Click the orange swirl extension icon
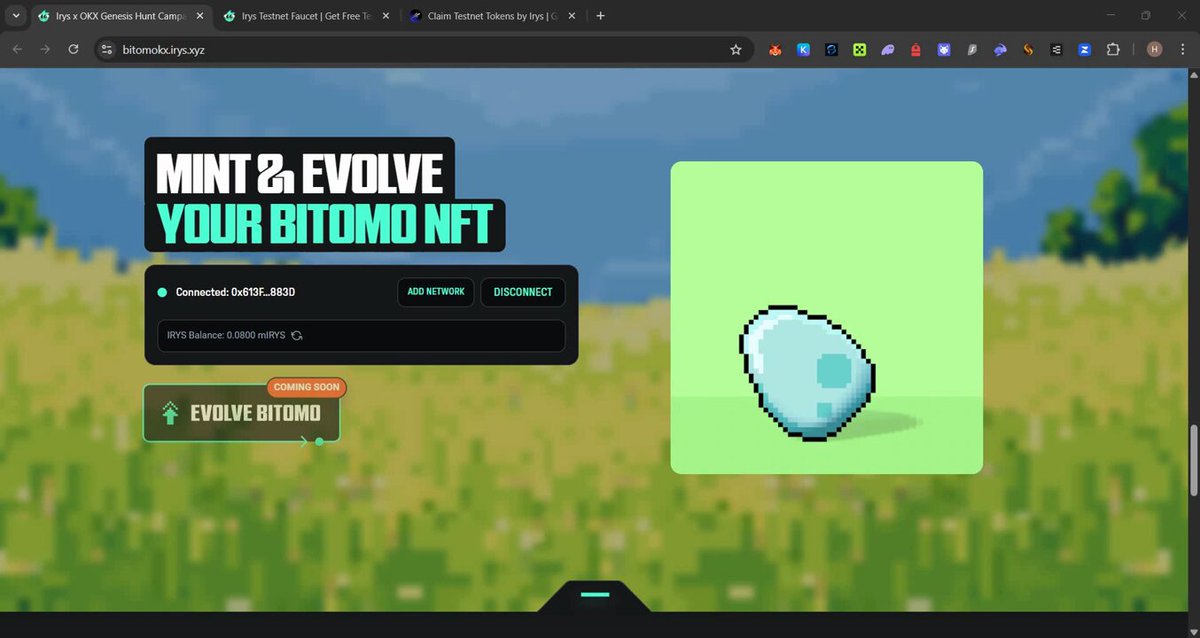 1028,49
